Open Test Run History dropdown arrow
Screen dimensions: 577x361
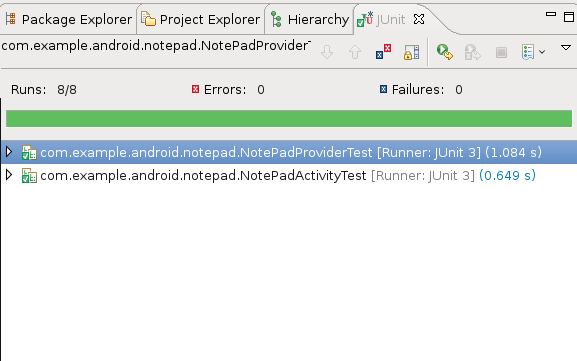click(x=542, y=52)
